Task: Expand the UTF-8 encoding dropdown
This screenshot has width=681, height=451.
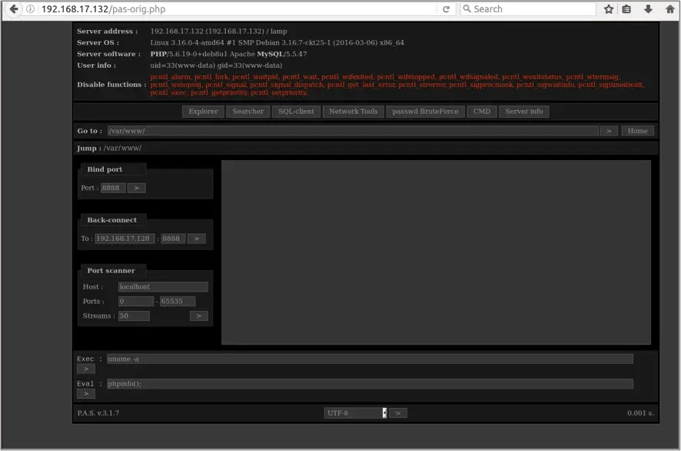Action: (384, 412)
